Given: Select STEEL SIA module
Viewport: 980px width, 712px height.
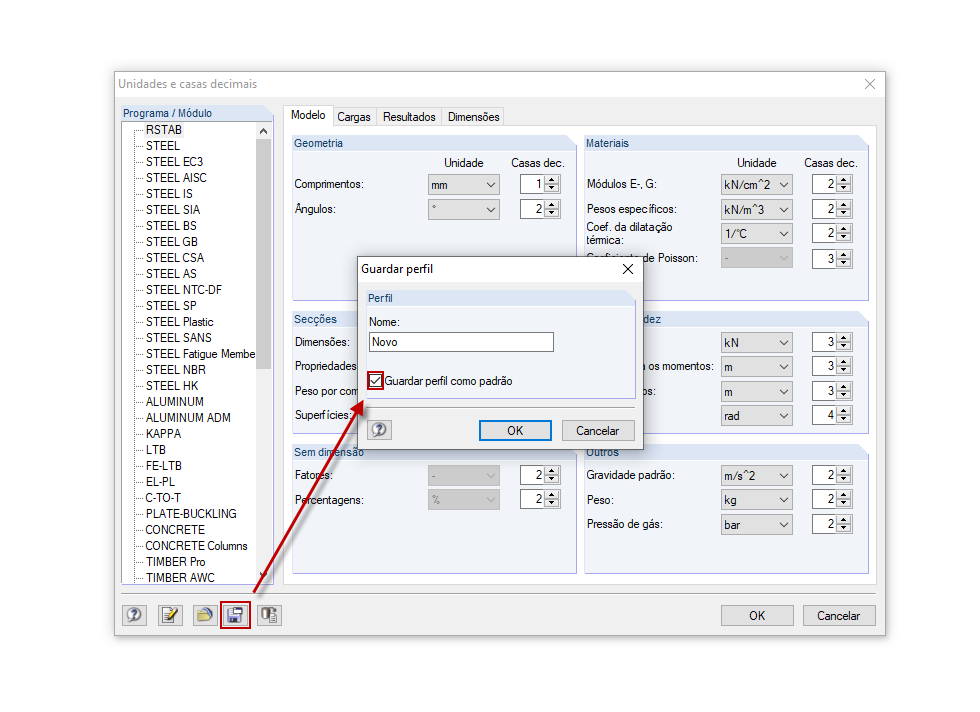Looking at the screenshot, I should pos(173,210).
